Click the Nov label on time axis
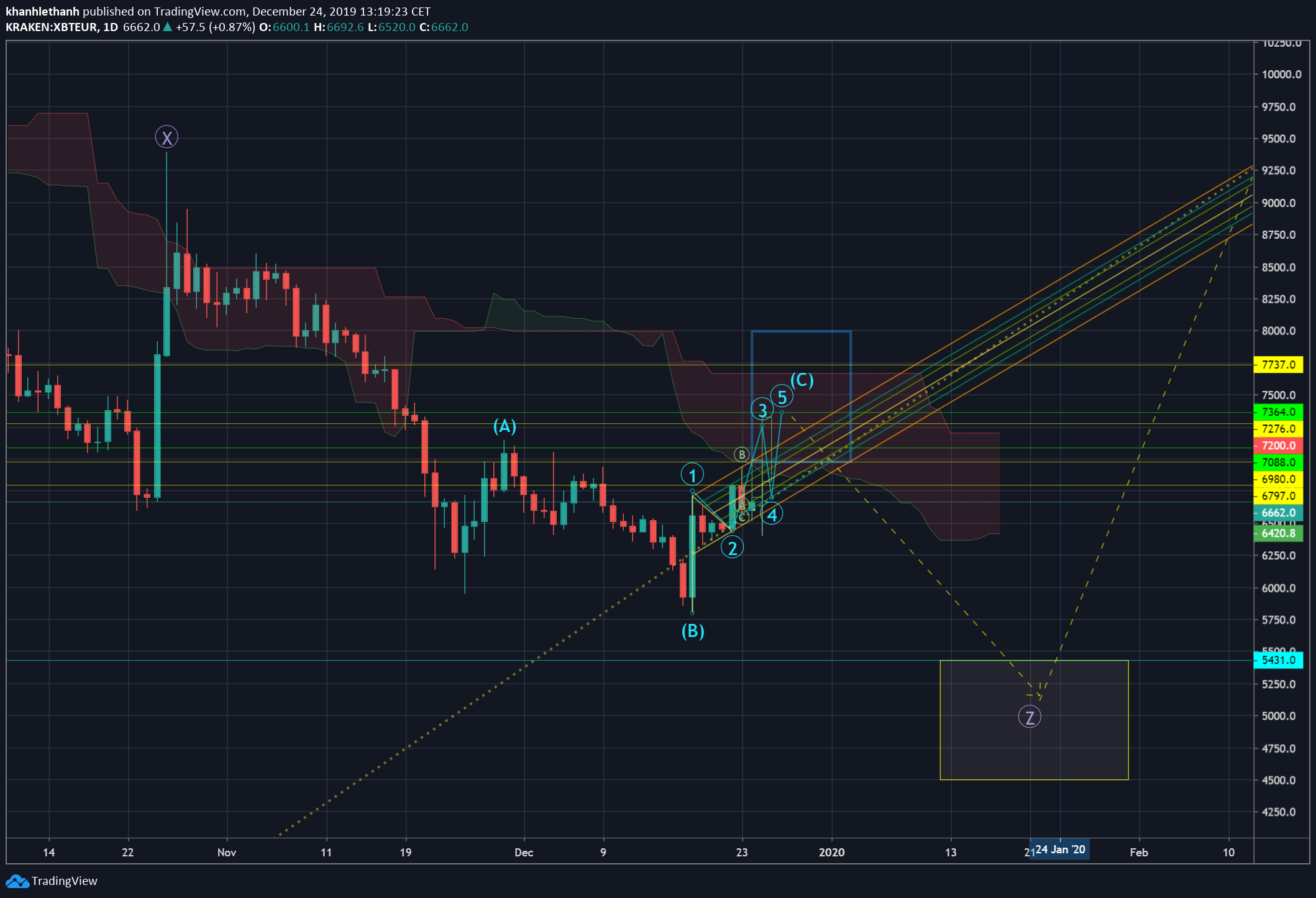The height and width of the screenshot is (898, 1316). pos(227,853)
